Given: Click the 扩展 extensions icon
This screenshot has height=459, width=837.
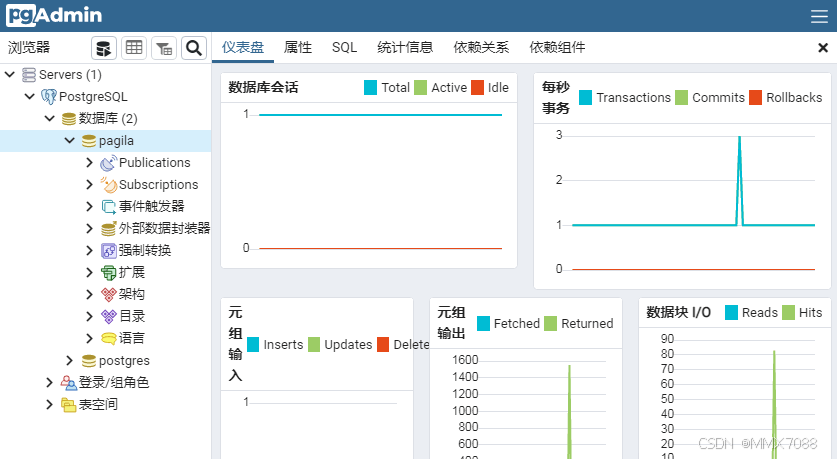Looking at the screenshot, I should (x=108, y=273).
